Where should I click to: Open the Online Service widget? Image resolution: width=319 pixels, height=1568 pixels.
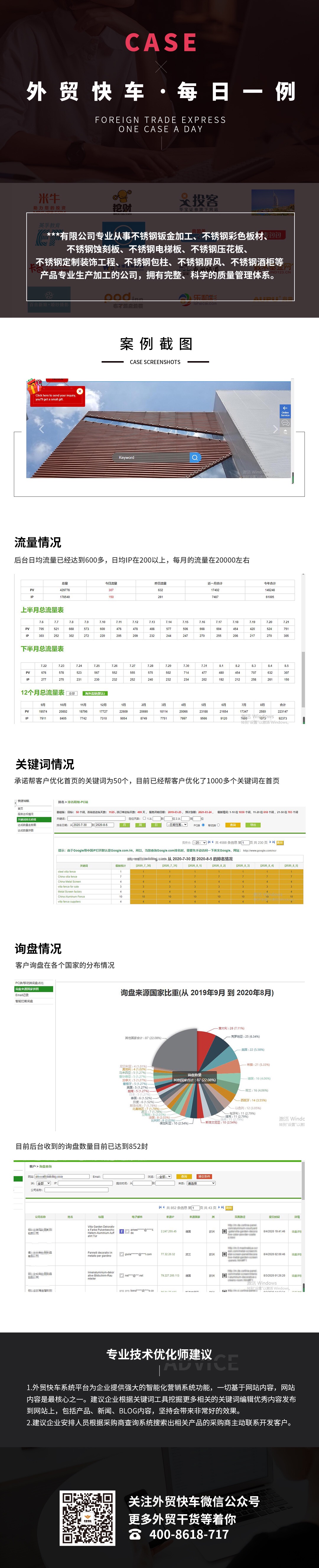tap(285, 411)
